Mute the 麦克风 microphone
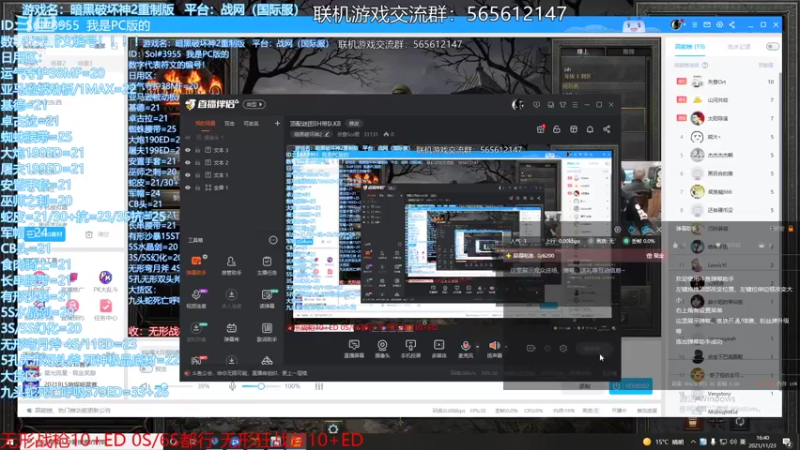The height and width of the screenshot is (450, 800). click(x=465, y=349)
